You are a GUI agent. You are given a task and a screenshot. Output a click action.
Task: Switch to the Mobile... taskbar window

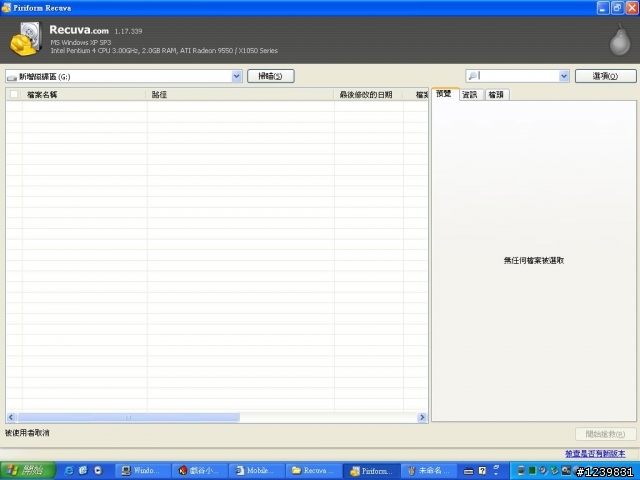click(257, 471)
